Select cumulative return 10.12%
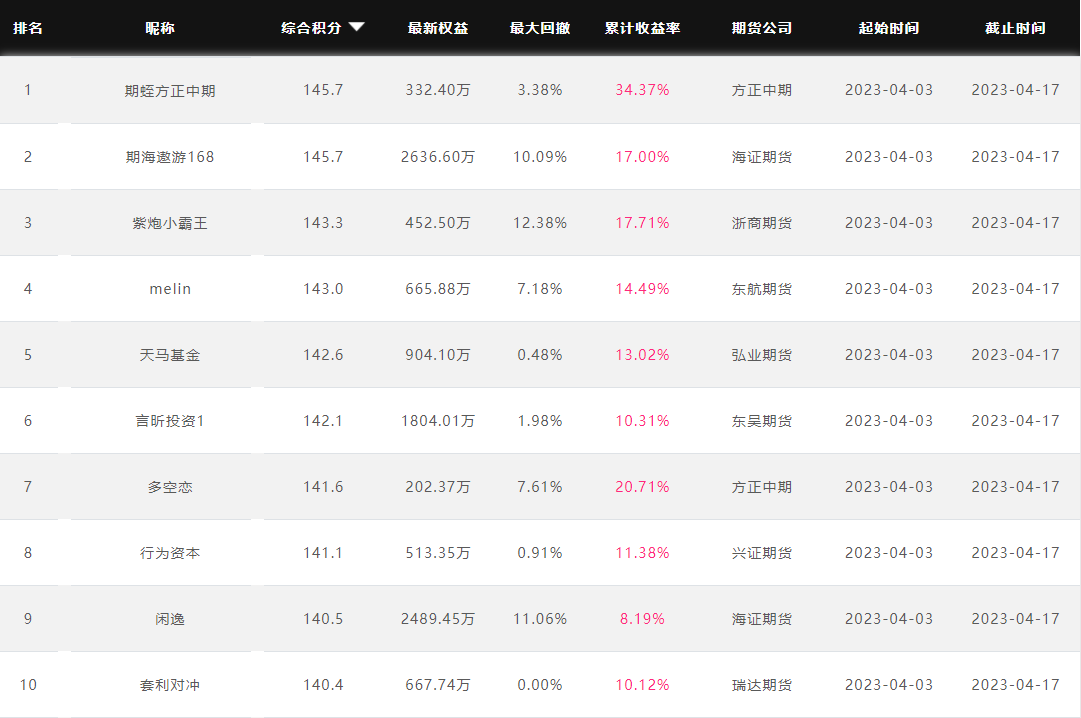This screenshot has width=1081, height=718. pyautogui.click(x=643, y=685)
